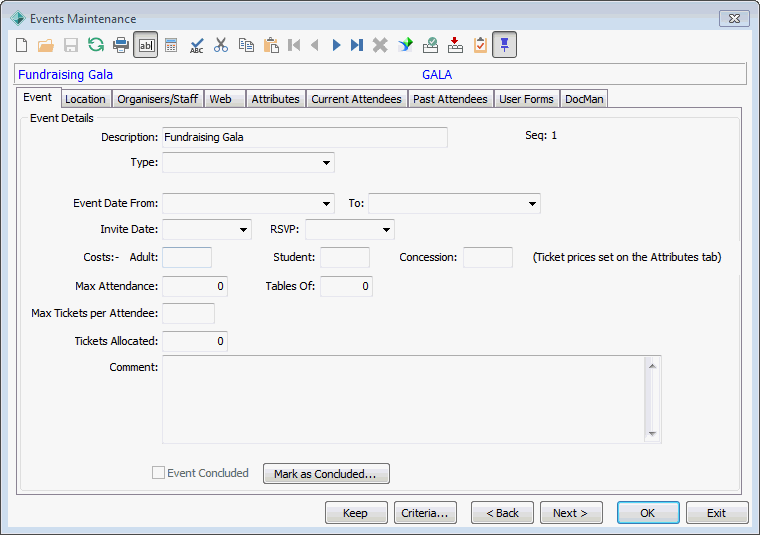Open the Current Attendees tab

(356, 99)
